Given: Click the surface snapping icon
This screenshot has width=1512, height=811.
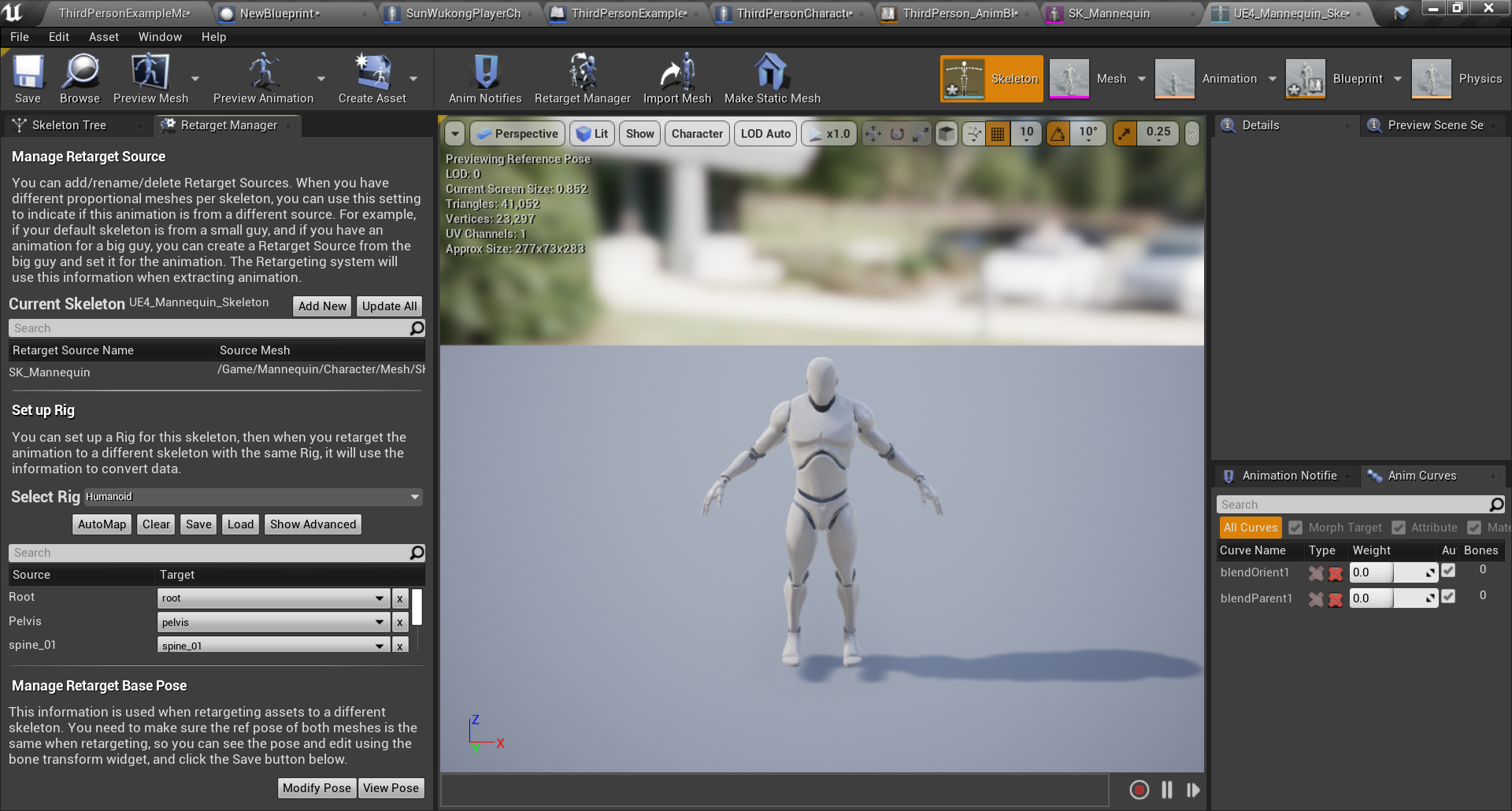Looking at the screenshot, I should click(x=974, y=134).
